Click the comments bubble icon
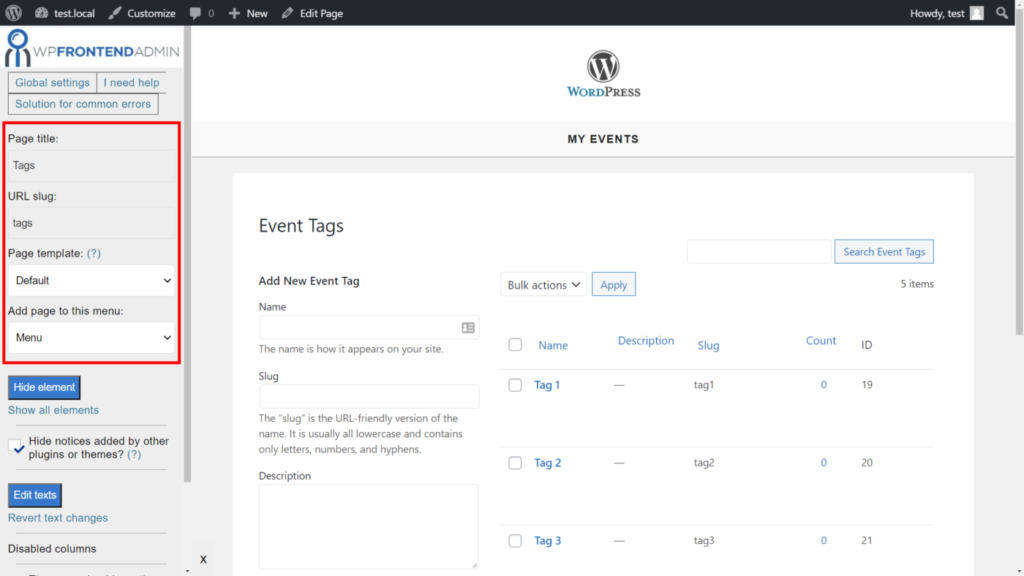Viewport: 1024px width, 576px height. (x=194, y=13)
